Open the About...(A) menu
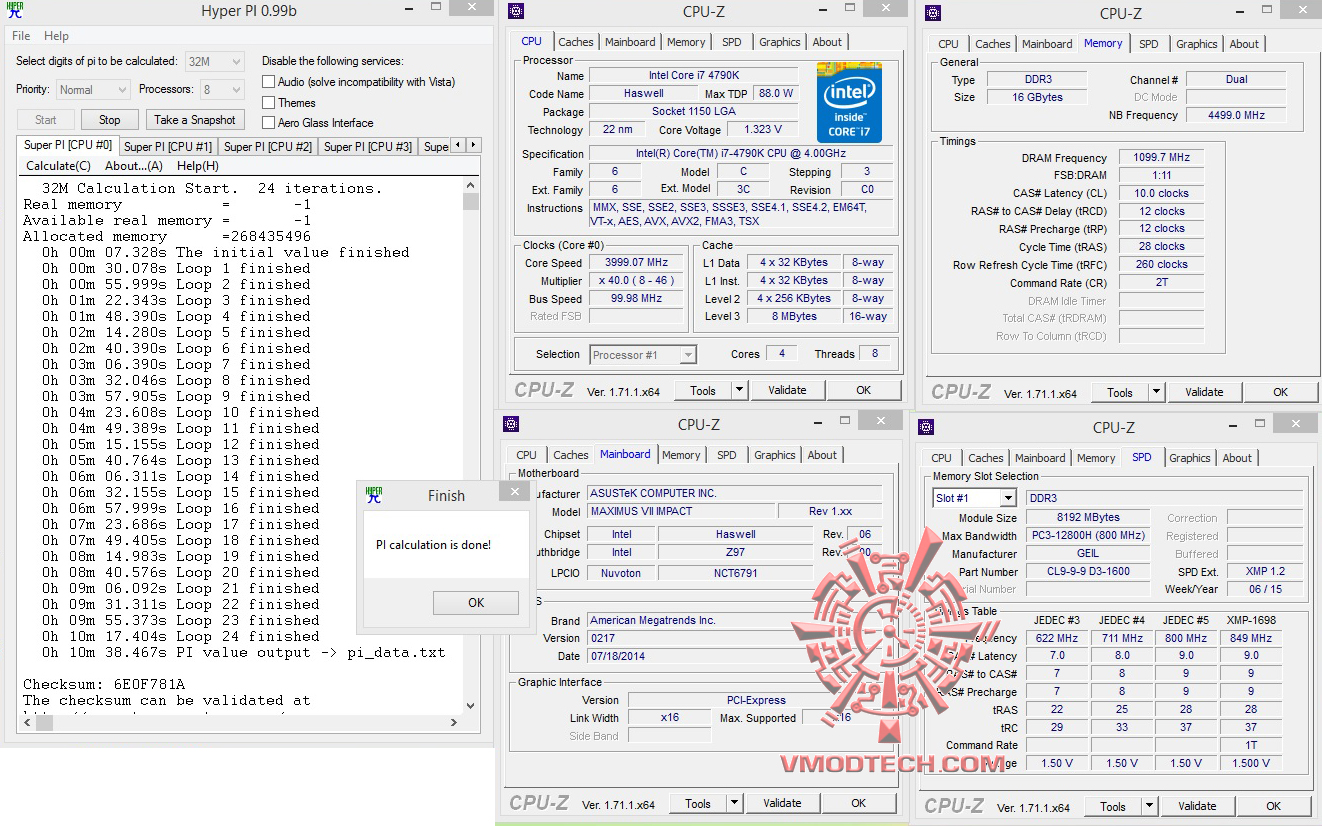Viewport: 1322px width, 826px height. (x=134, y=166)
